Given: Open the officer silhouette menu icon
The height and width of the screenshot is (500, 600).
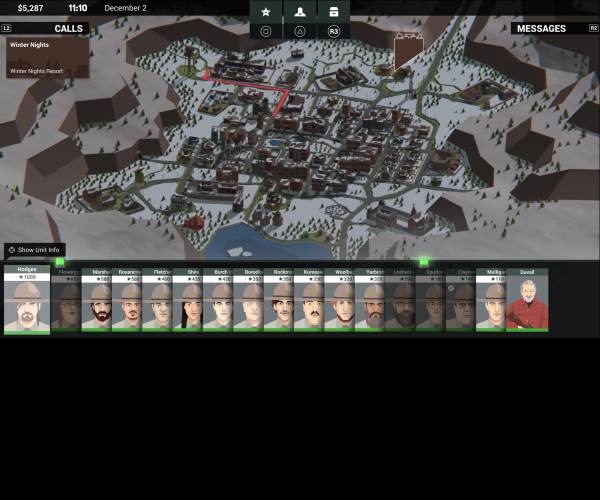Looking at the screenshot, I should click(300, 12).
